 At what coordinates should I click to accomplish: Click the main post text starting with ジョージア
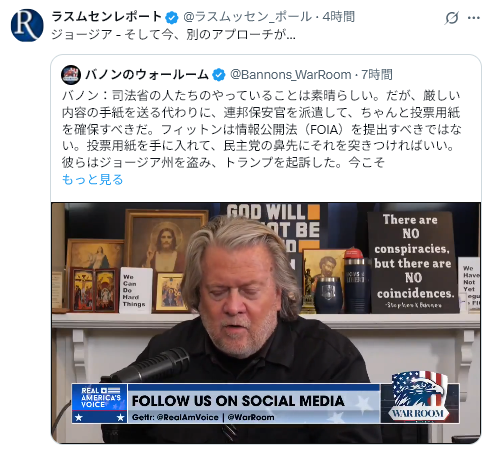[x=173, y=35]
